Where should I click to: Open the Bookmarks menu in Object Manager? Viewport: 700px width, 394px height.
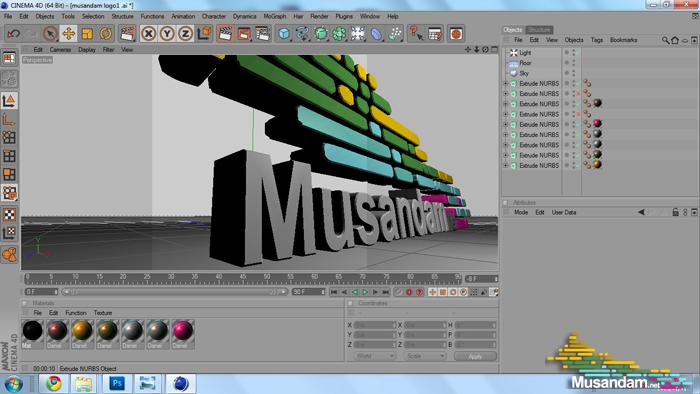tap(623, 40)
